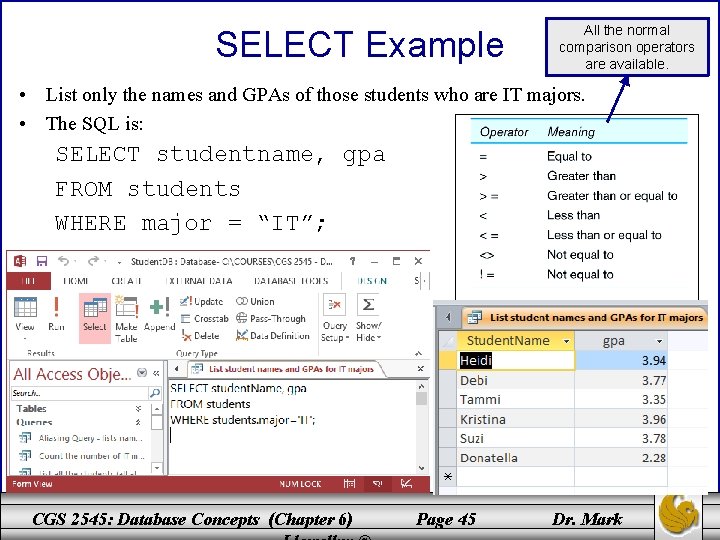Choose the Pass-Through query type
Image resolution: width=720 pixels, height=540 pixels.
(271, 318)
